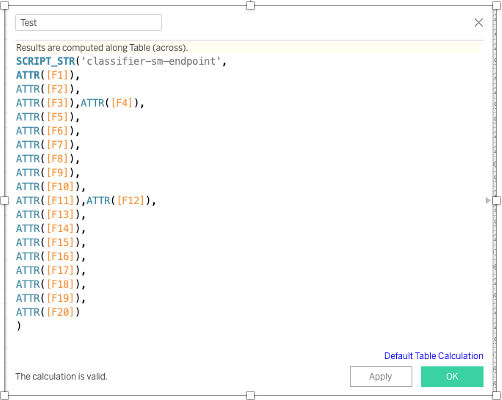The width and height of the screenshot is (502, 400).
Task: Click the [F4] field reference
Action: pyautogui.click(x=122, y=103)
